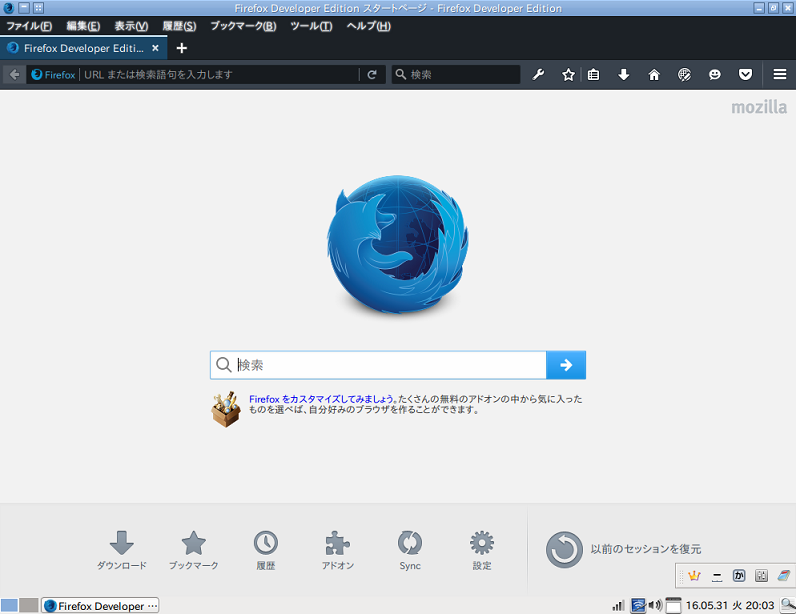Image resolution: width=796 pixels, height=614 pixels.
Task: Submit search with the blue arrow button
Action: [566, 365]
